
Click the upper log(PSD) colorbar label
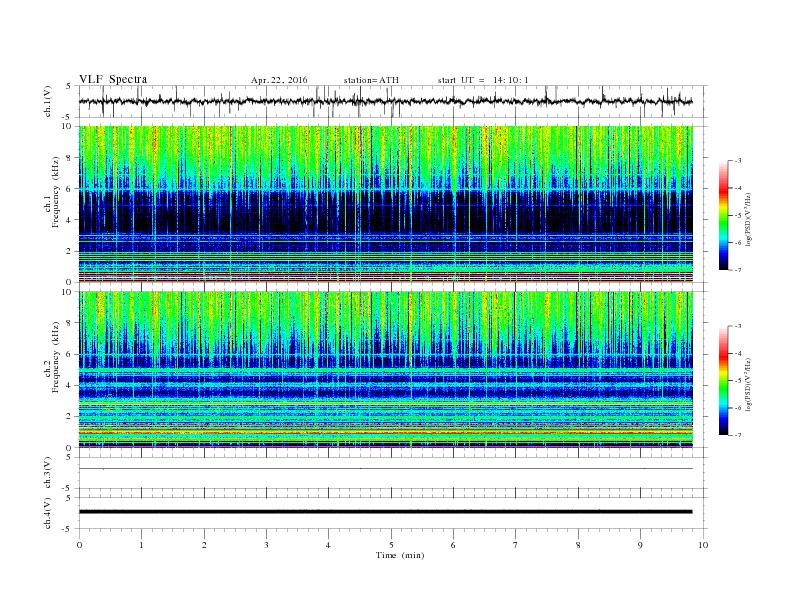pyautogui.click(x=749, y=220)
